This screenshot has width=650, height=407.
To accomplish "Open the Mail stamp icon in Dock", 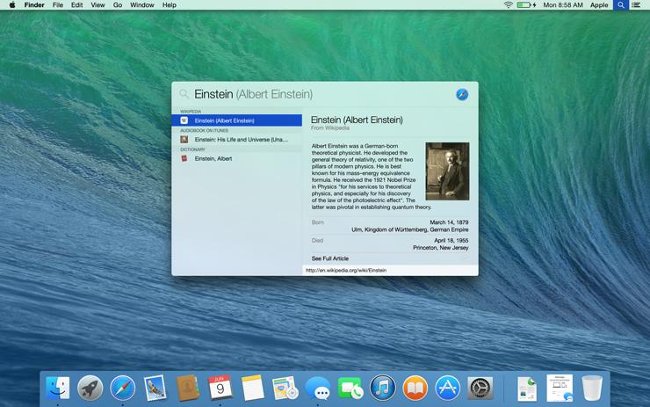I will [155, 388].
